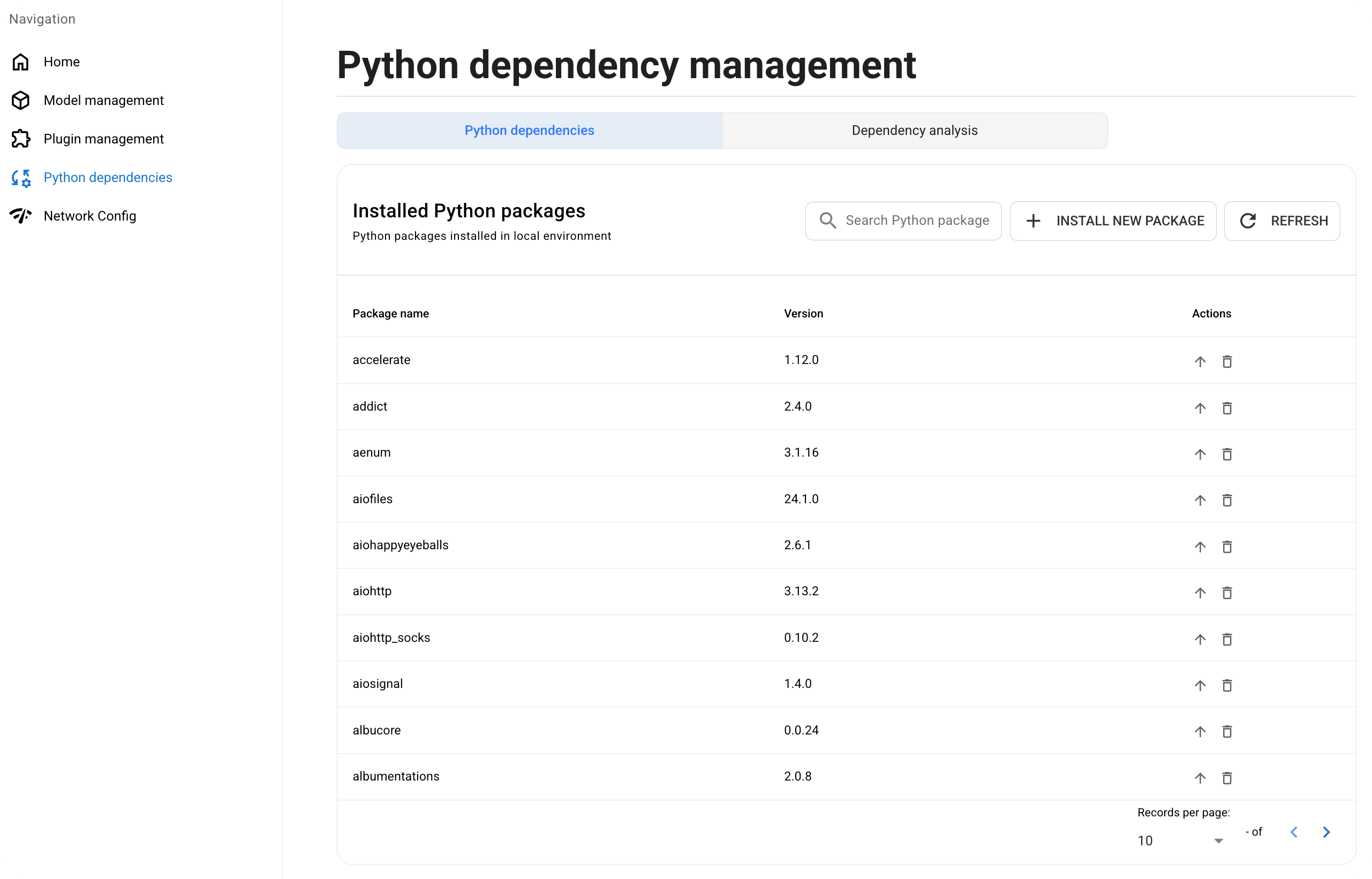The image size is (1372, 879).
Task: Open the records per page dropdown
Action: pyautogui.click(x=1180, y=840)
